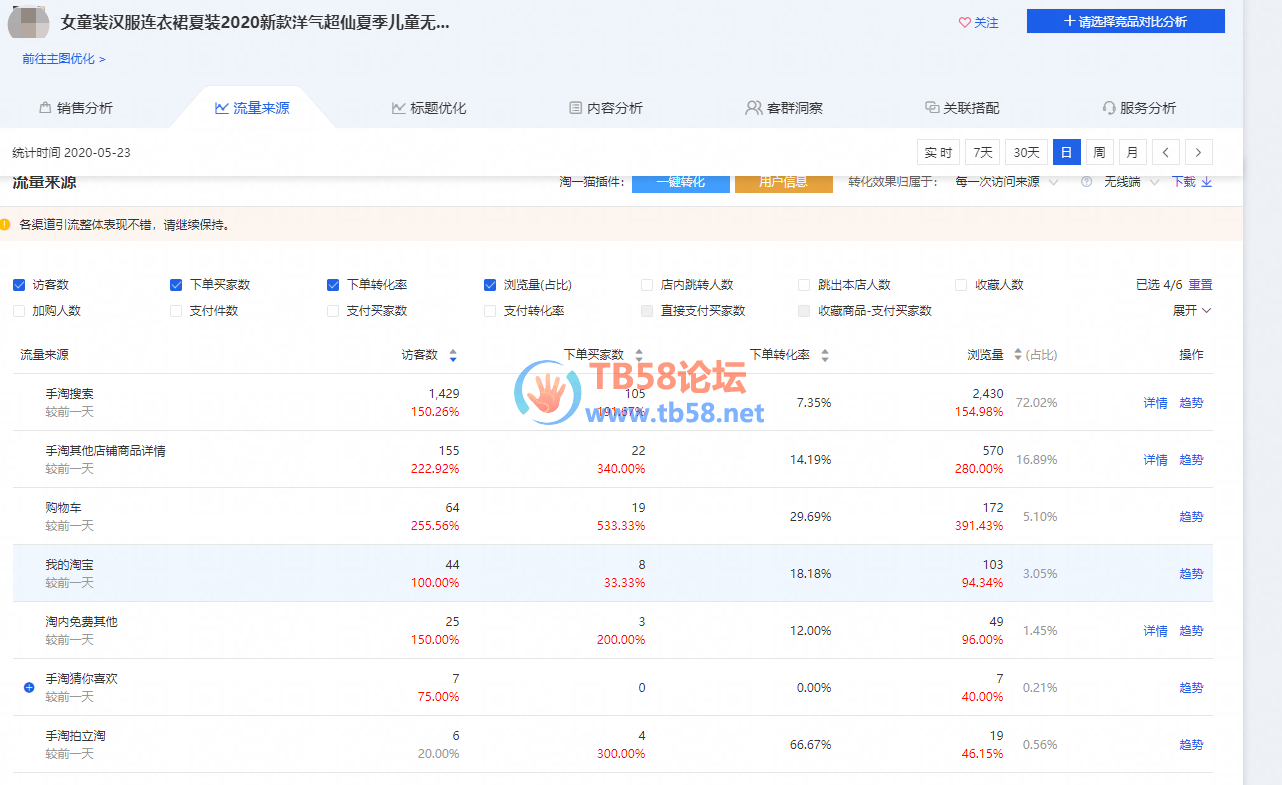
Task: Select the 月 time range button
Action: tap(1132, 152)
